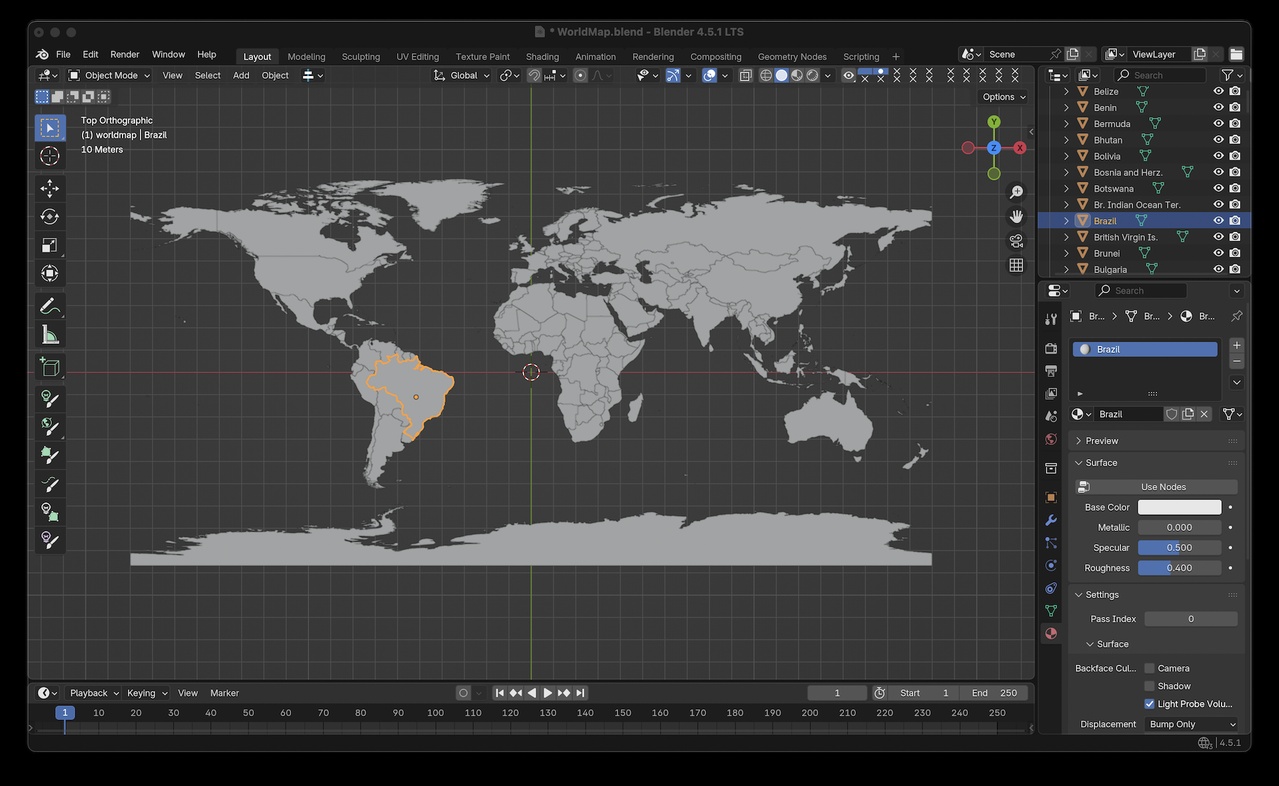Disable Bolivia in renders camera icon

pyautogui.click(x=1235, y=156)
